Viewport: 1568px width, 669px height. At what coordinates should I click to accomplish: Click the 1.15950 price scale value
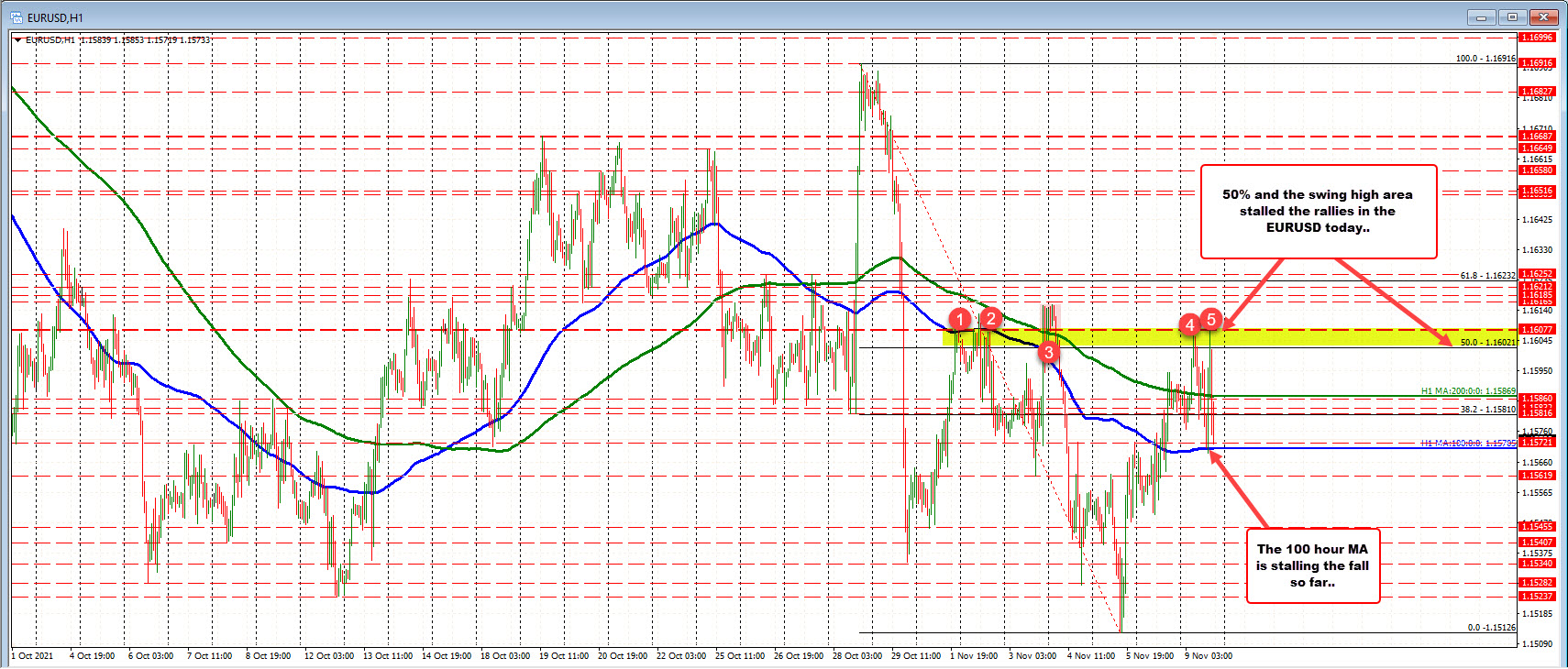click(x=1537, y=371)
